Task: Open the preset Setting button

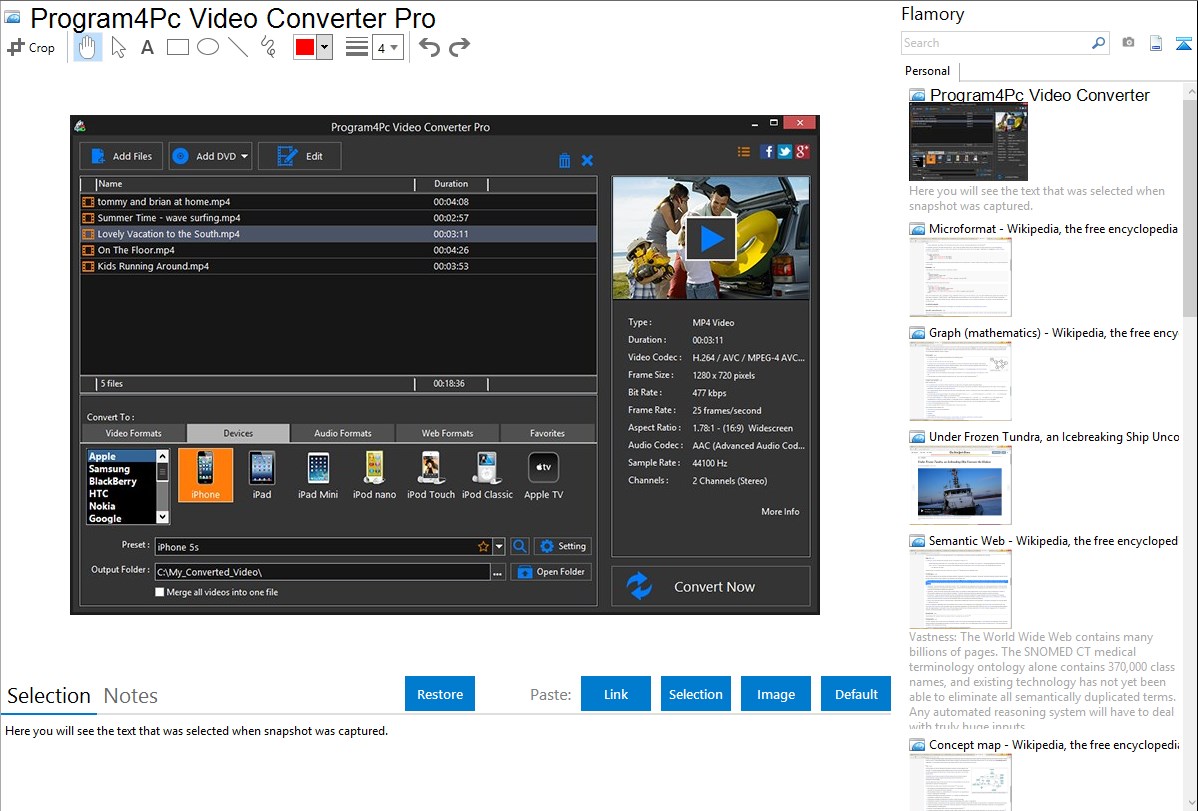Action: (563, 547)
